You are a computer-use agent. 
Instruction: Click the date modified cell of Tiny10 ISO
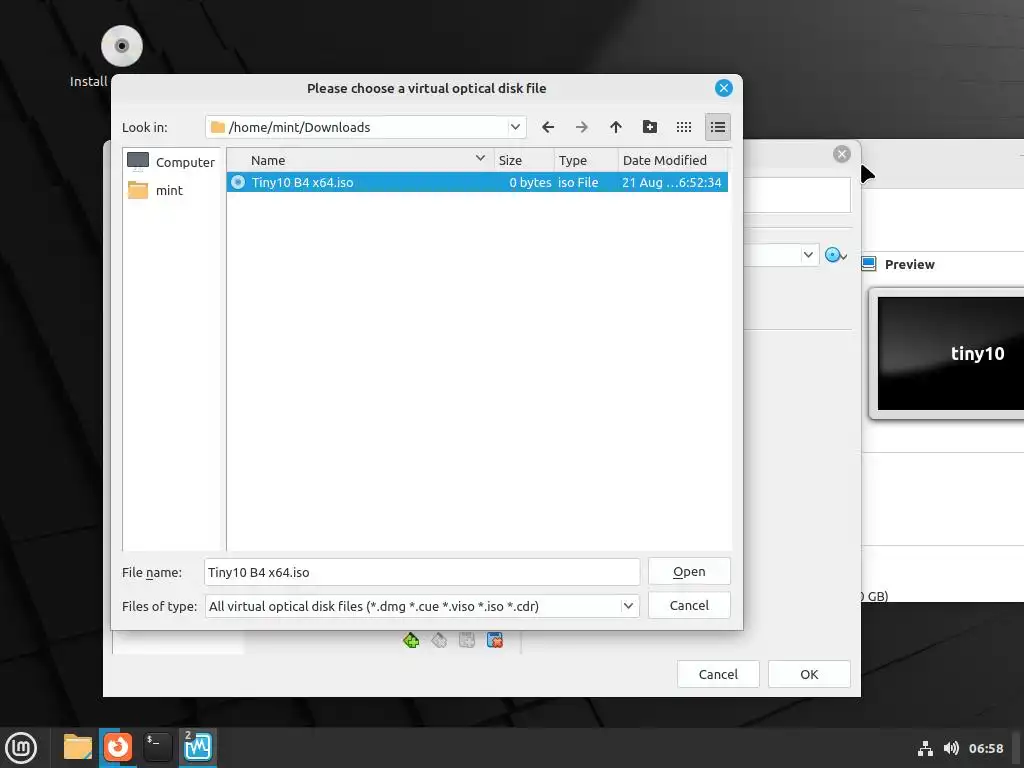tap(671, 182)
